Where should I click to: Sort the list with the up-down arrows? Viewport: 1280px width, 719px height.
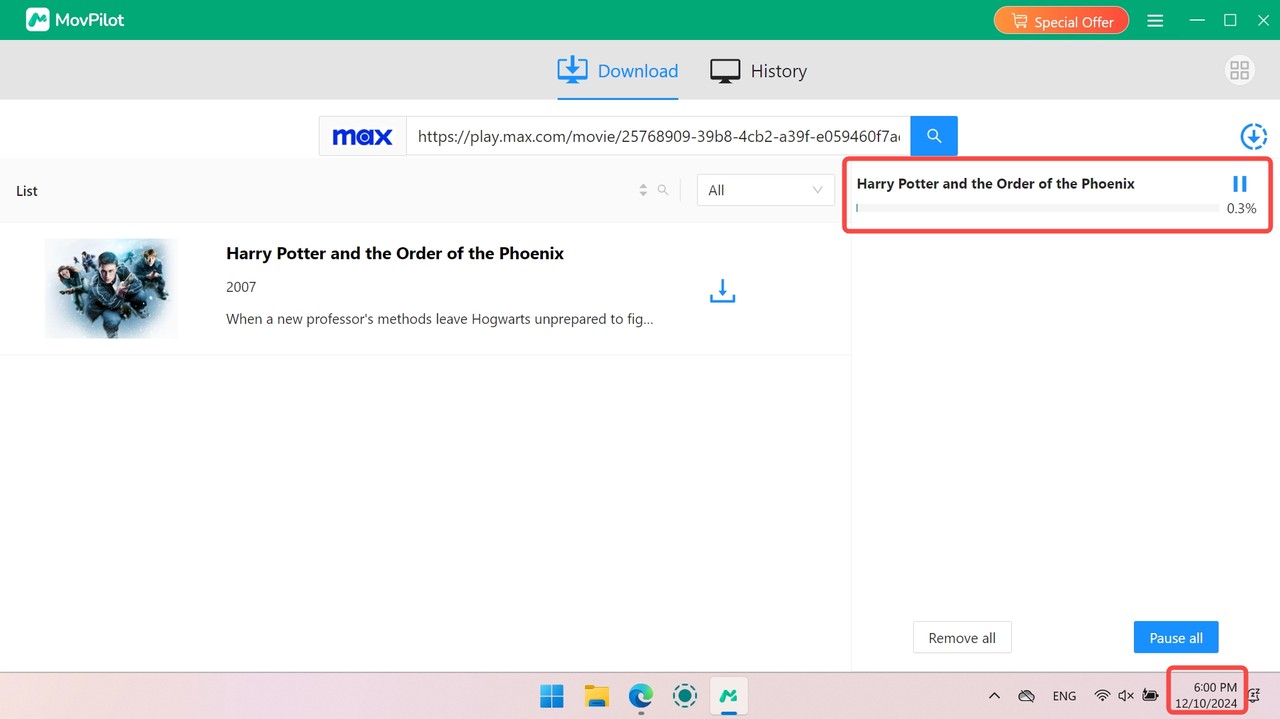pos(643,190)
